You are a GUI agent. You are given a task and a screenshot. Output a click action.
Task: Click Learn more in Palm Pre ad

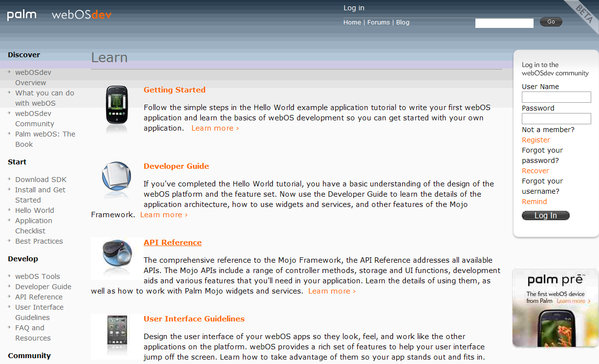(573, 301)
